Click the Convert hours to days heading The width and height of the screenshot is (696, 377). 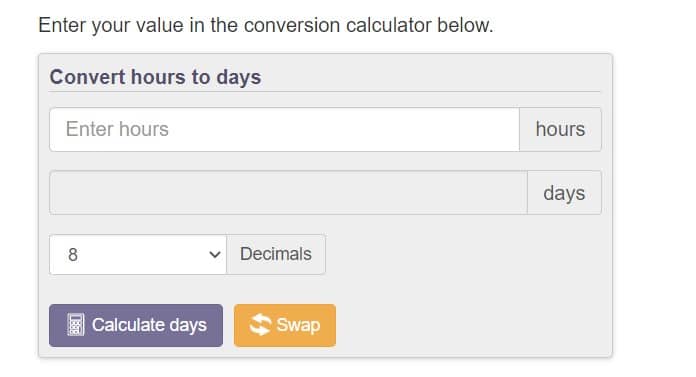[155, 77]
